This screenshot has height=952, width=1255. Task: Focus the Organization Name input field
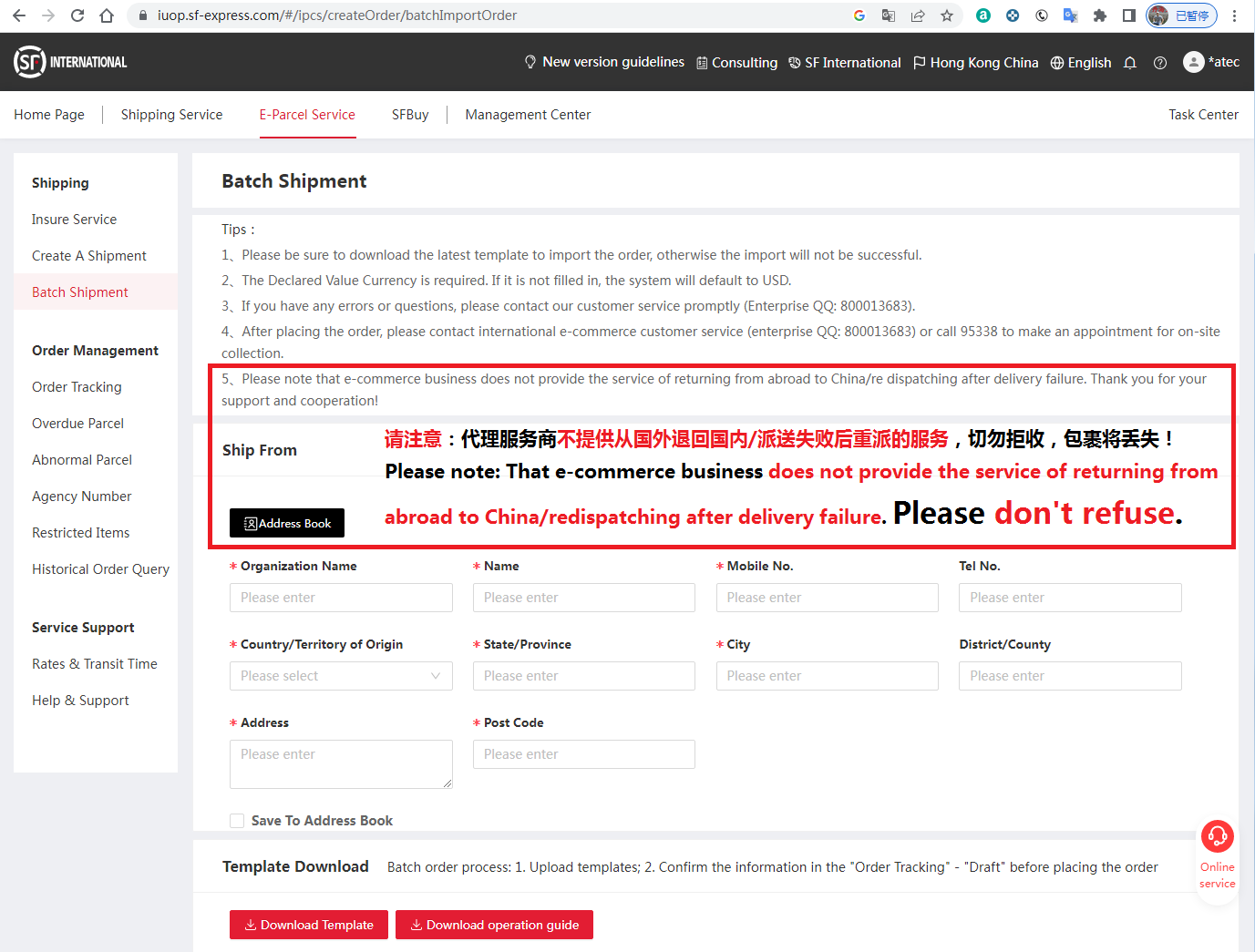point(341,598)
